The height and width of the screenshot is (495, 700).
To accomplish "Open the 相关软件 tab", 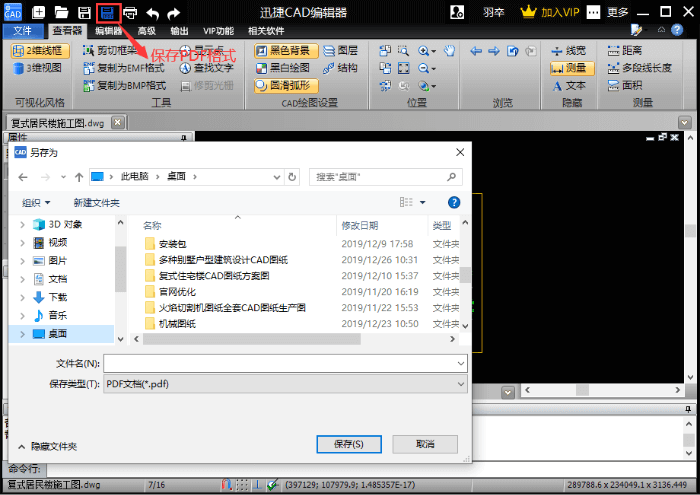I will [x=266, y=31].
